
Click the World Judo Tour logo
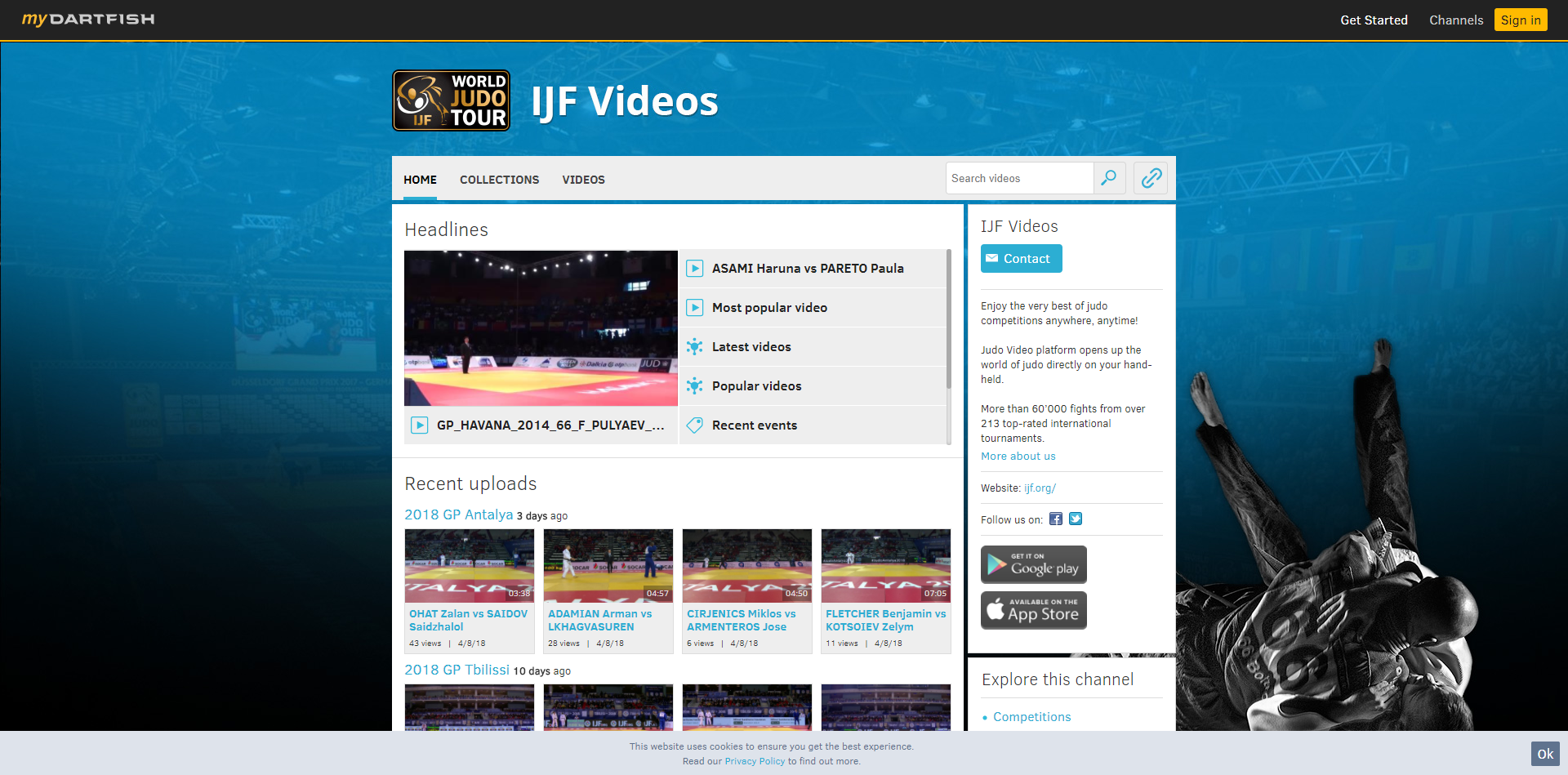452,100
